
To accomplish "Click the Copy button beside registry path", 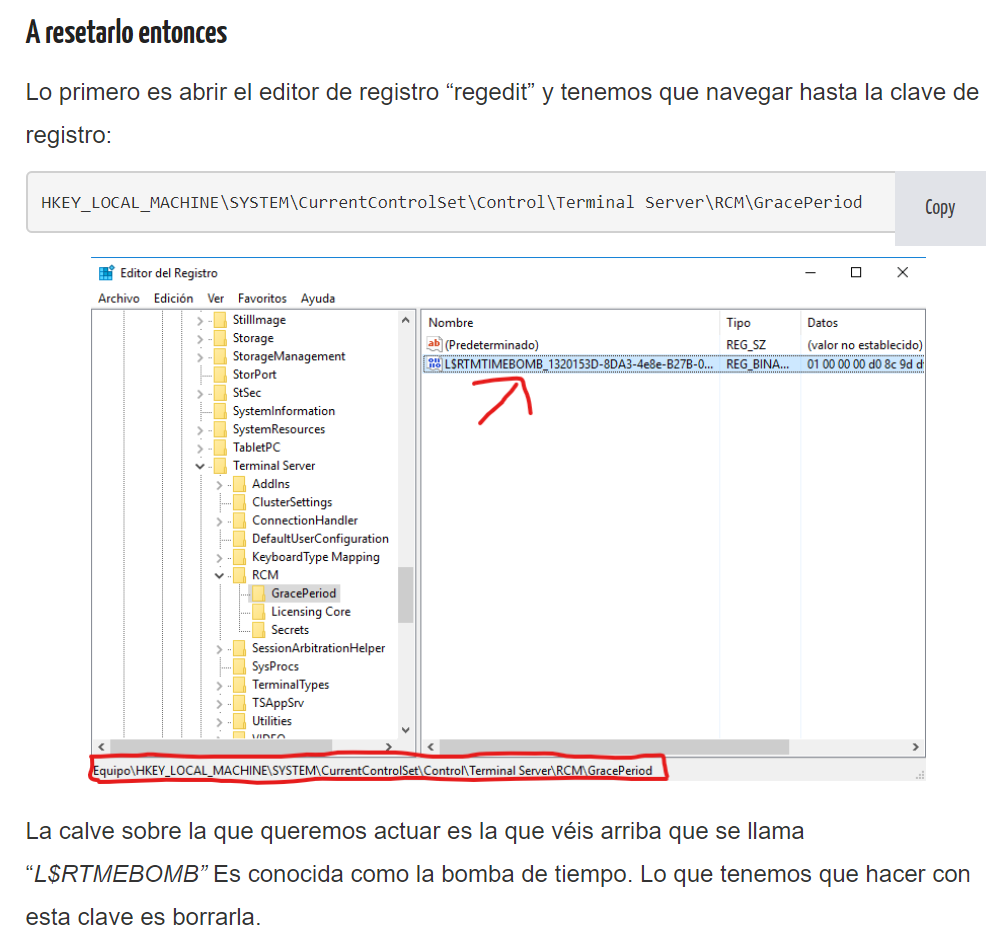I will [x=939, y=208].
